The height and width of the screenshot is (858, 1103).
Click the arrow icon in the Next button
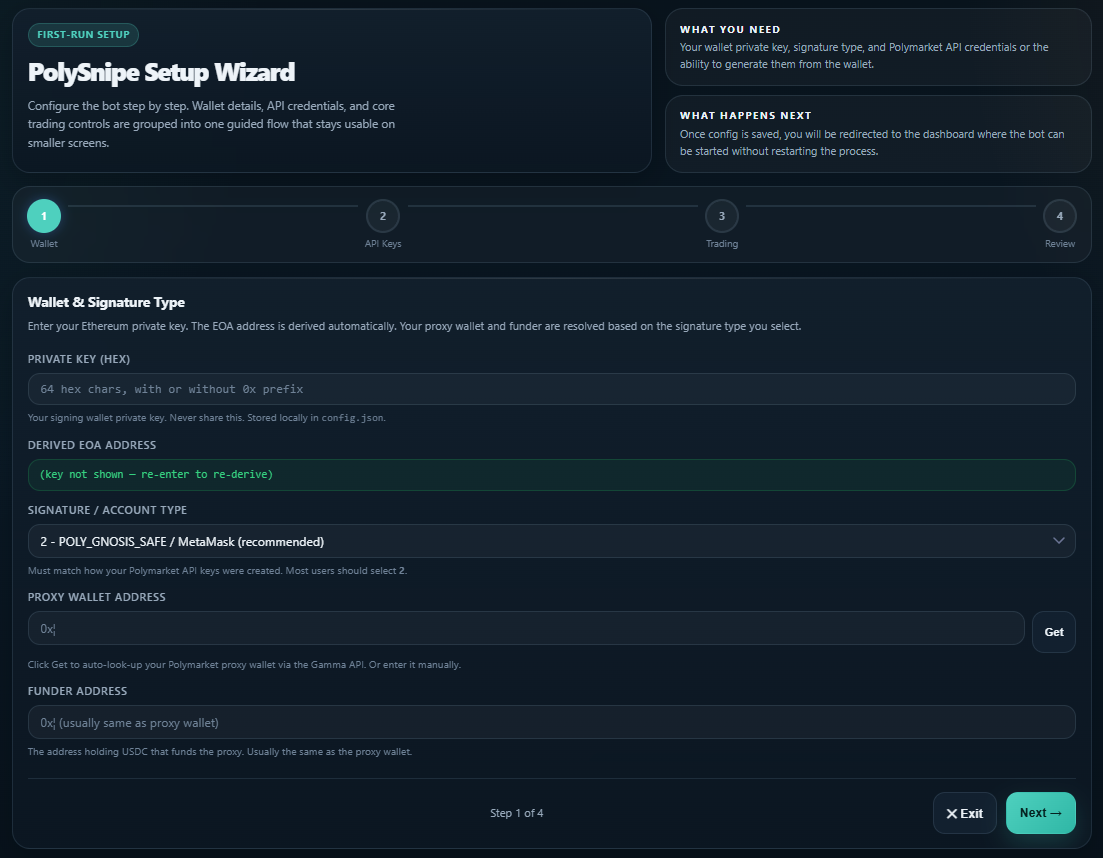tap(1057, 813)
